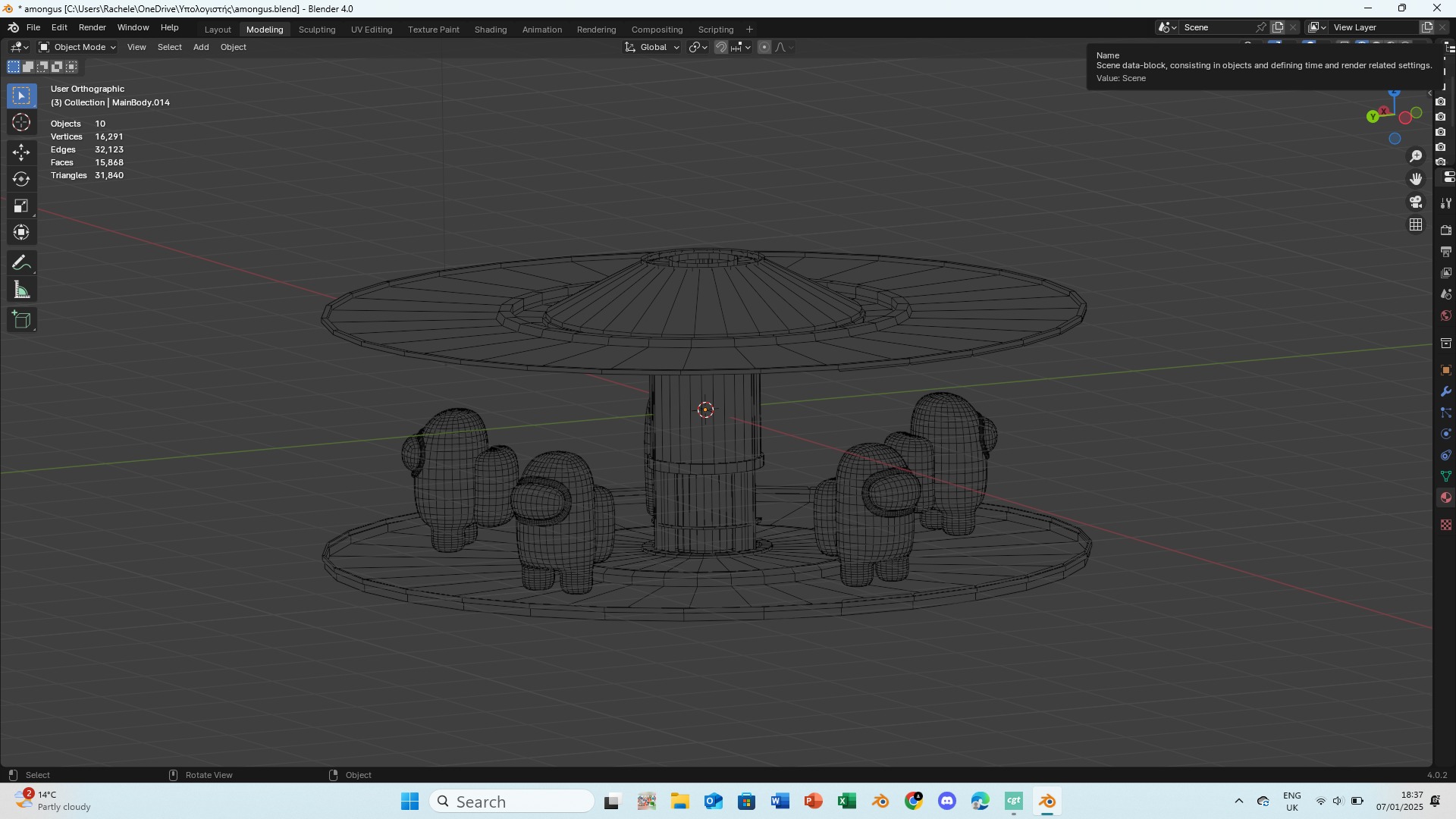Click the Scene name field
1456x819 pixels.
(x=1216, y=27)
